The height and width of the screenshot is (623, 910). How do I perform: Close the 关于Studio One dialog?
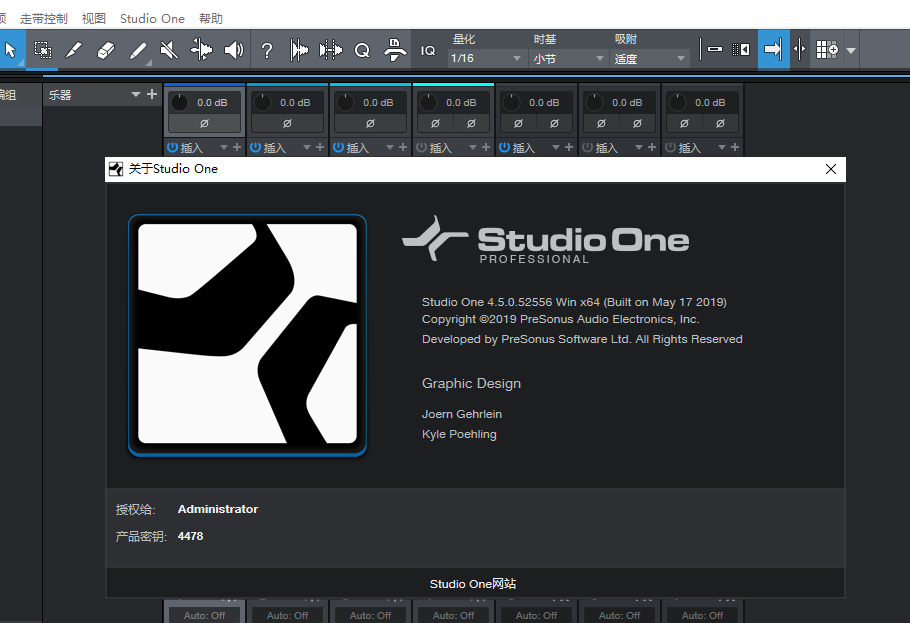830,169
